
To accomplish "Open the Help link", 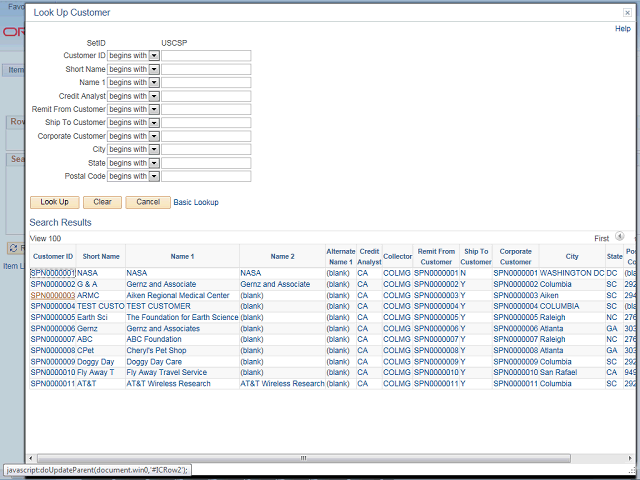I will click(622, 29).
